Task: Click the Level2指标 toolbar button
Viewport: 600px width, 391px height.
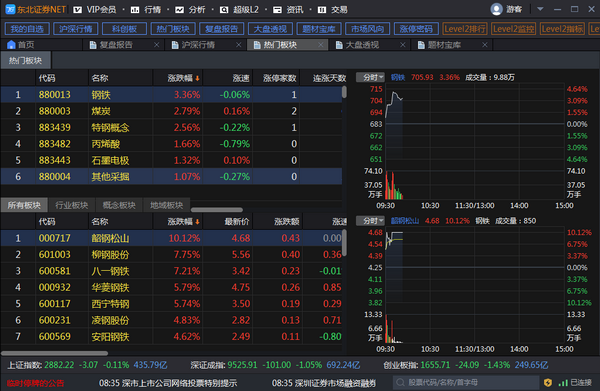Action: click(562, 29)
